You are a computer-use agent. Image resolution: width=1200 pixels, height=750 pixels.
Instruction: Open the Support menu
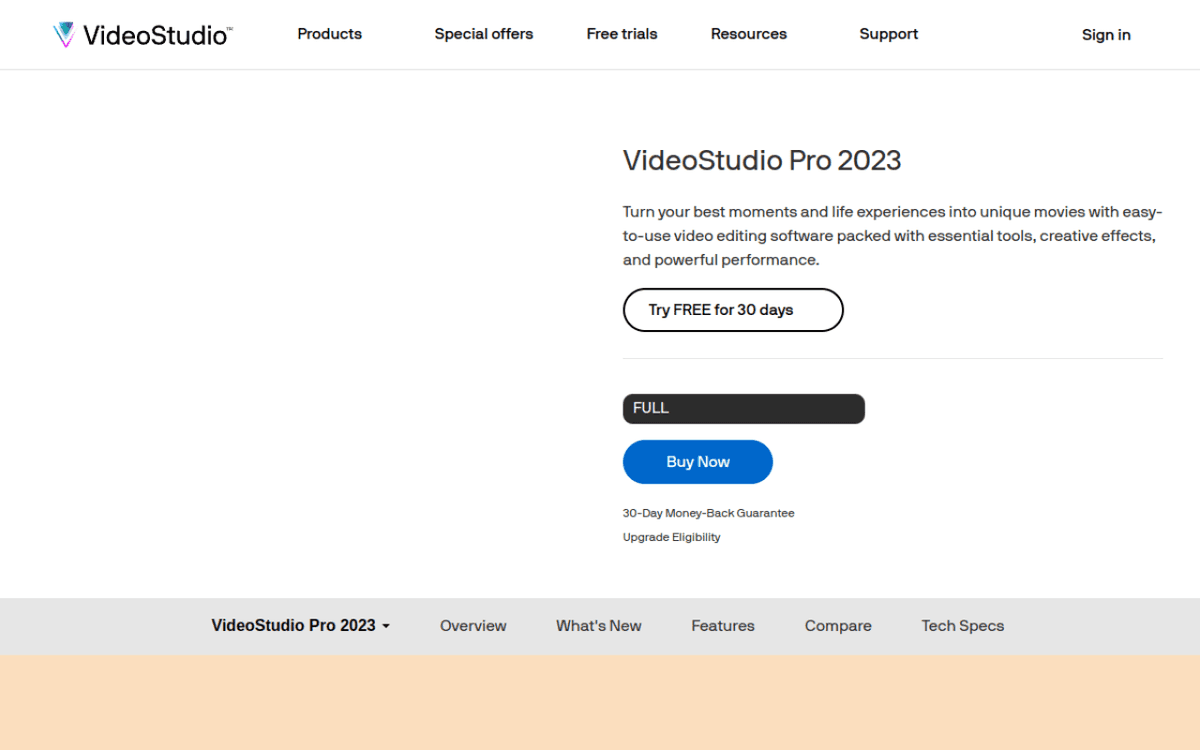(888, 33)
